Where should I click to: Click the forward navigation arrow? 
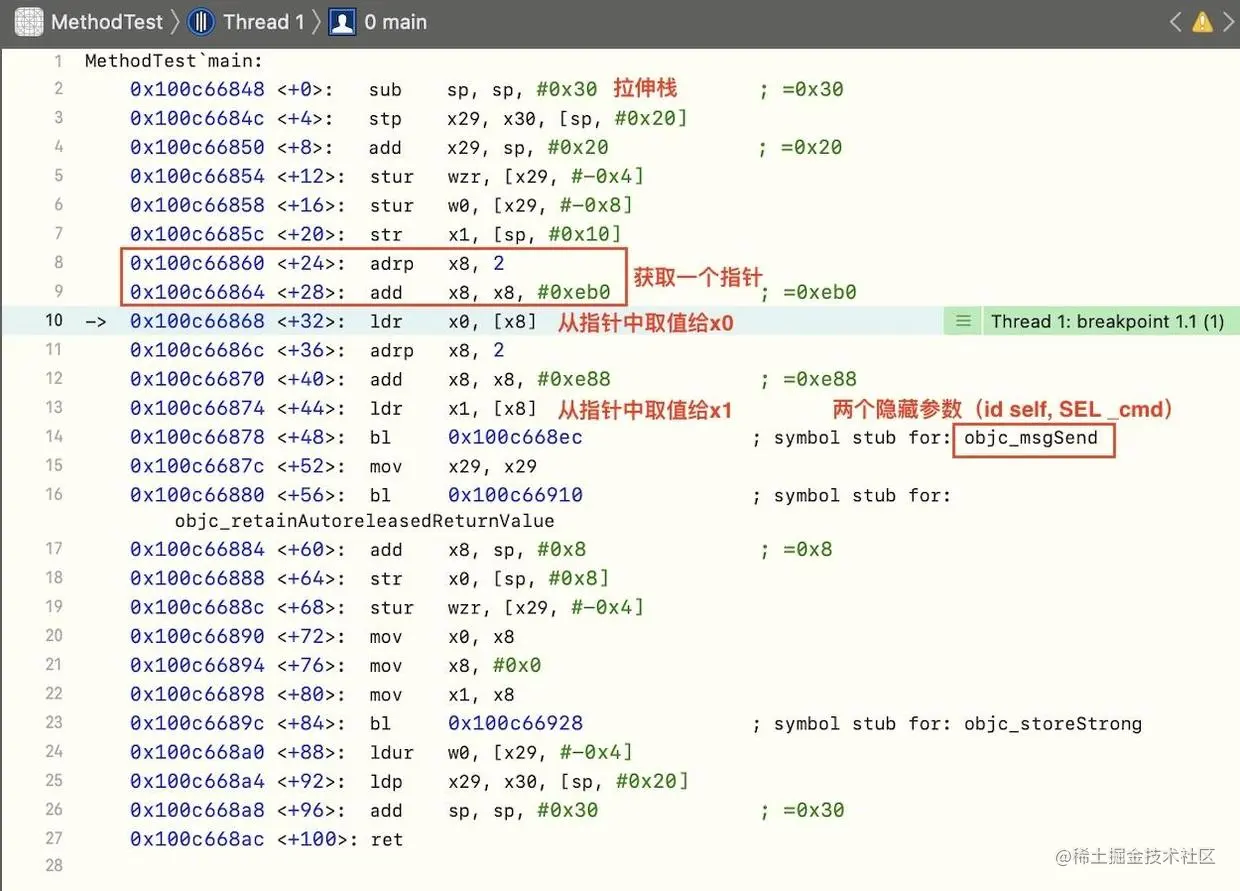coord(1228,20)
